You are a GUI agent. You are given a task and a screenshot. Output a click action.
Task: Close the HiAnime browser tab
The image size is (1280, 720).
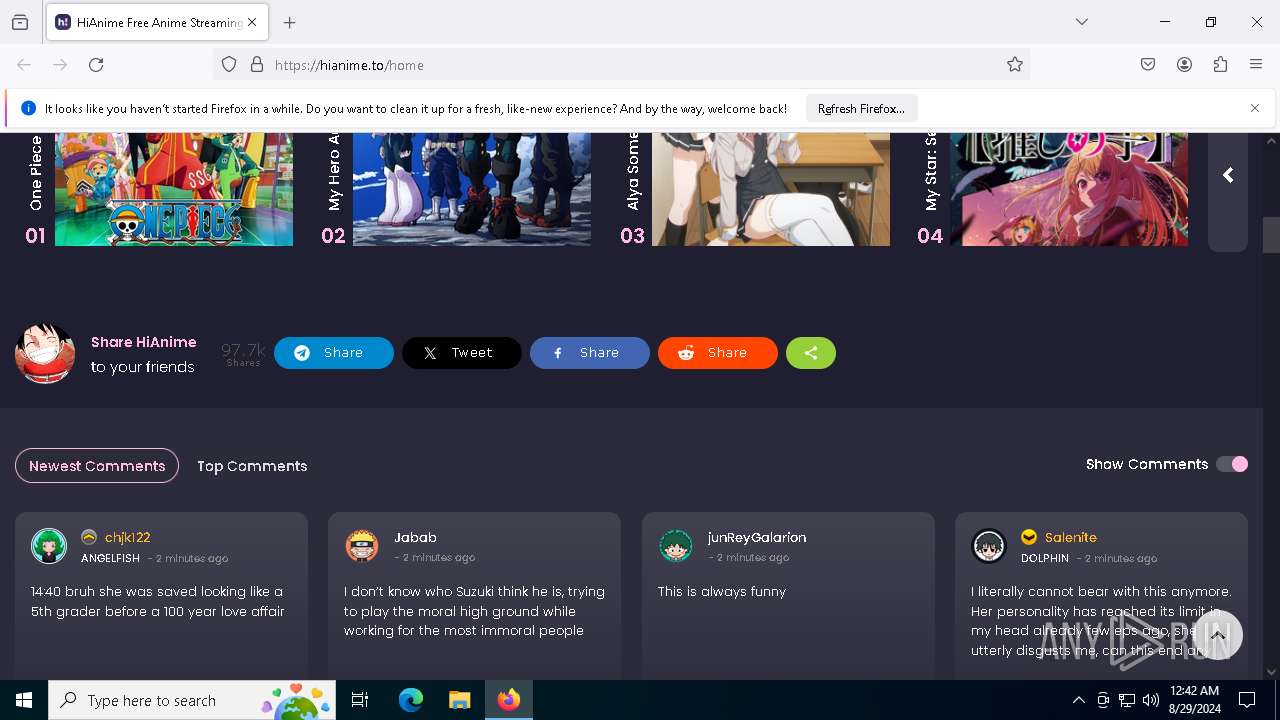coord(252,22)
